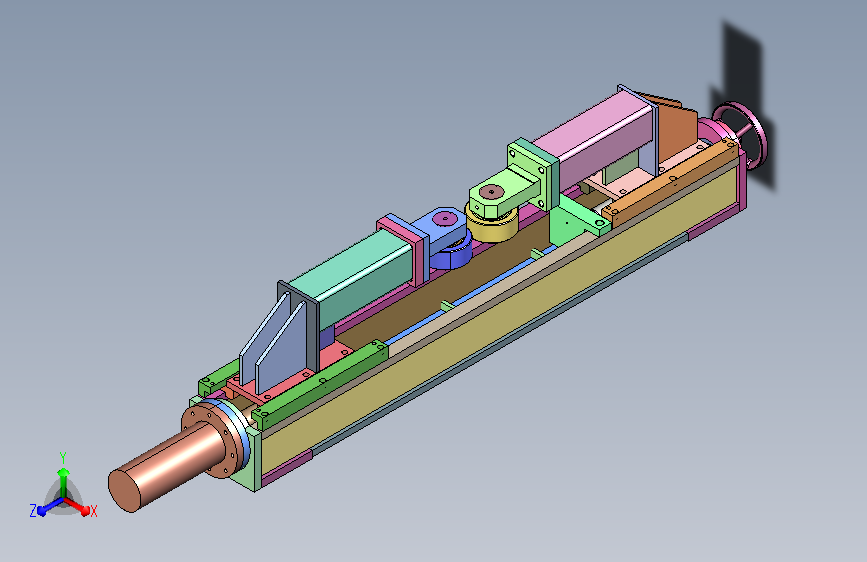Select the orange top rail near the handwheel
This screenshot has width=867, height=562.
point(670,181)
